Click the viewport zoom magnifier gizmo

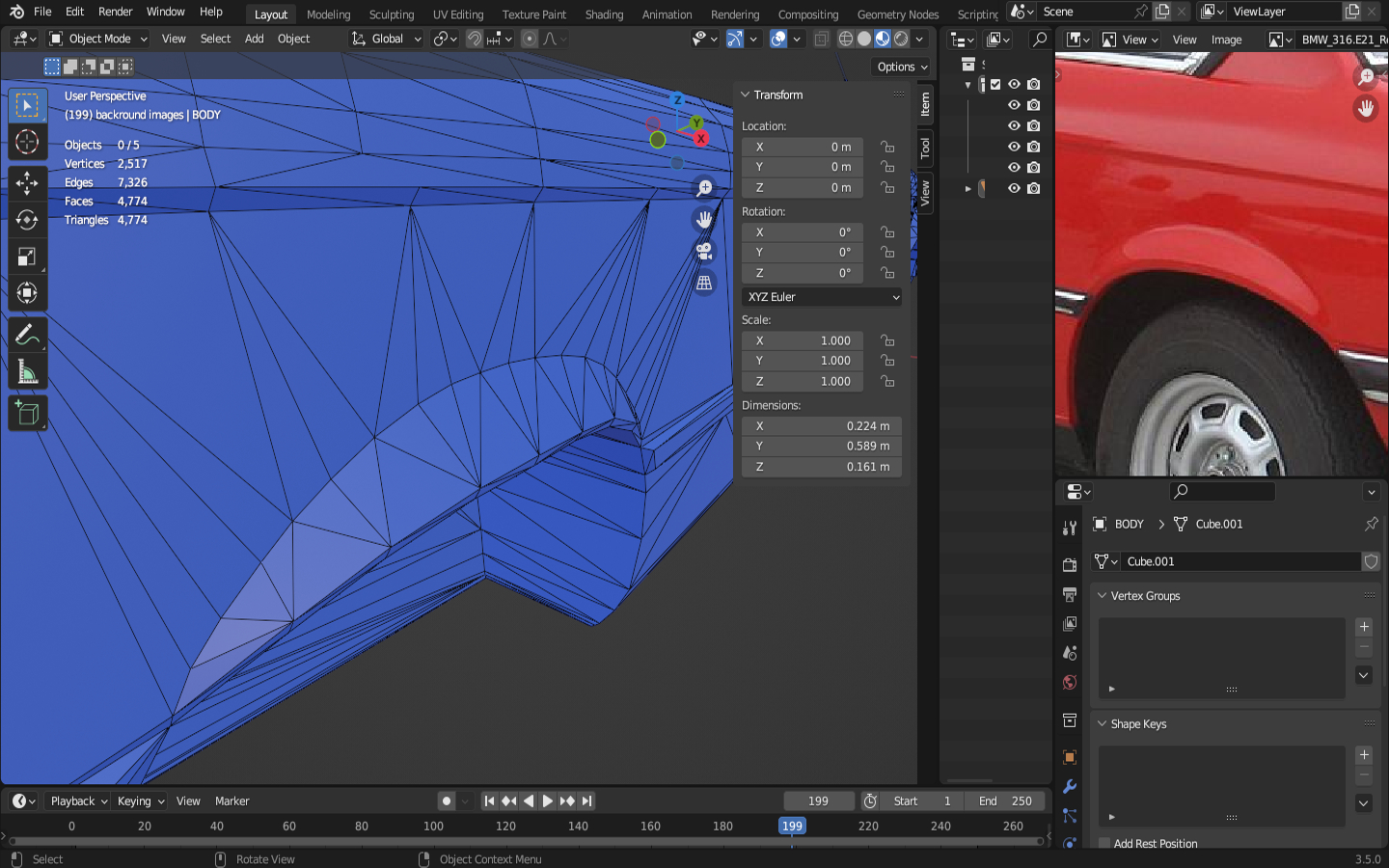pyautogui.click(x=705, y=188)
